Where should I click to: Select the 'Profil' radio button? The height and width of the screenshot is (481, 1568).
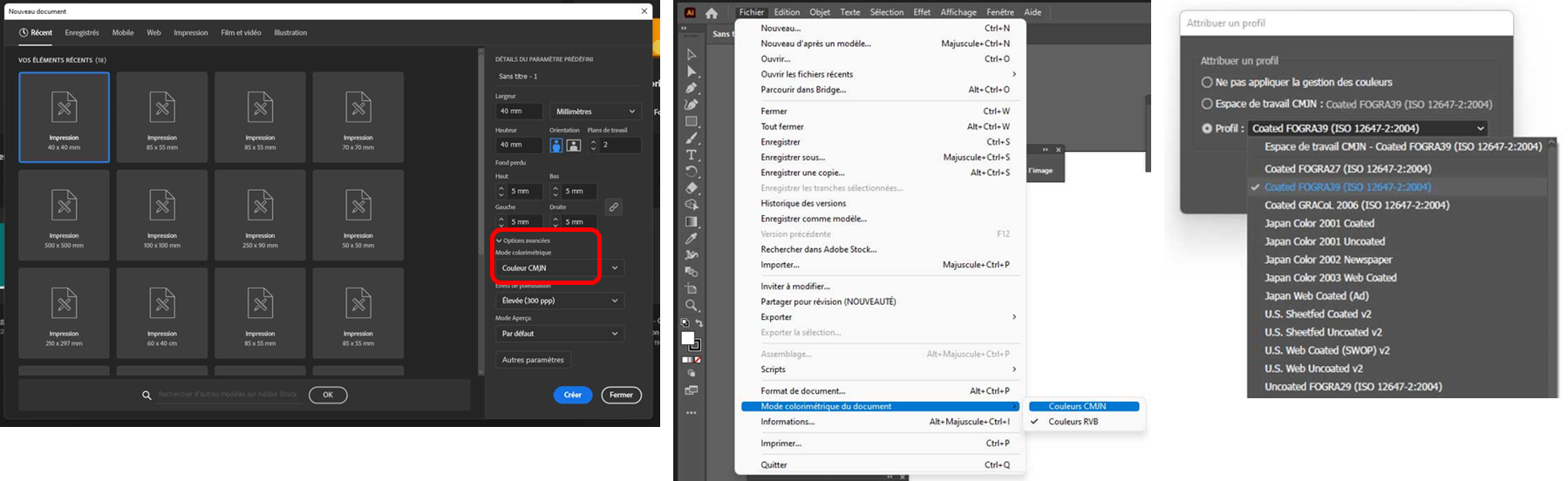1208,128
